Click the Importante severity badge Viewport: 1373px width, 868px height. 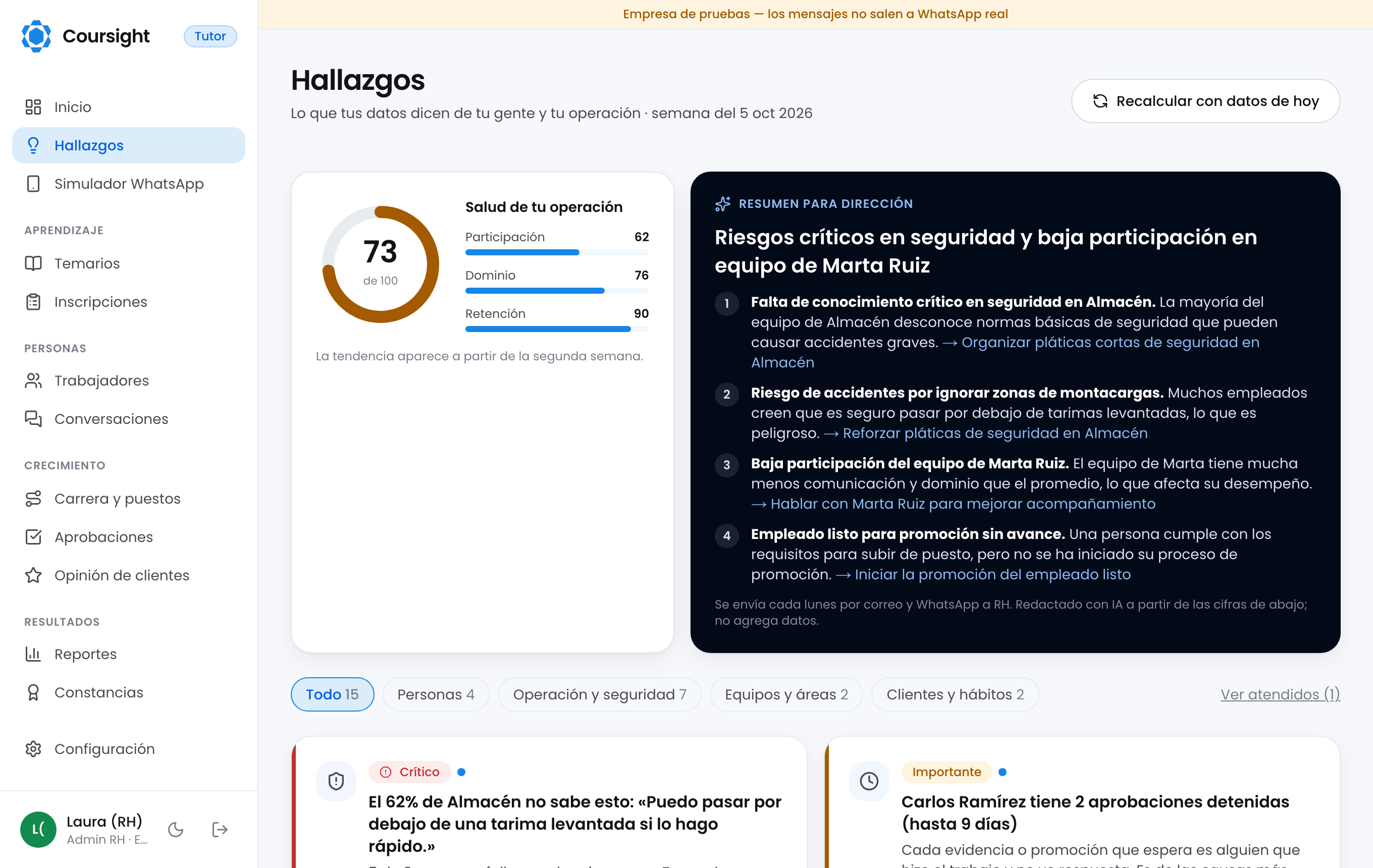click(x=946, y=772)
